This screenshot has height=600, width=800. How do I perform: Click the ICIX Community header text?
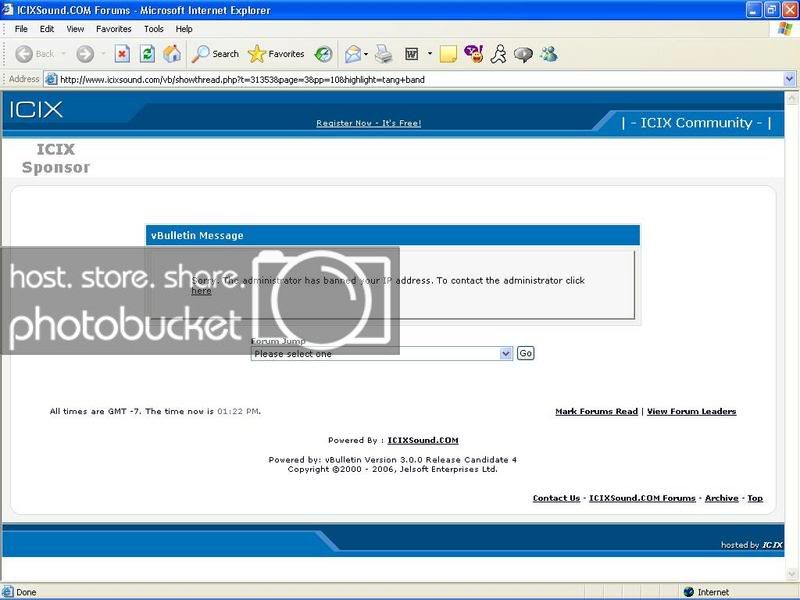click(x=696, y=123)
